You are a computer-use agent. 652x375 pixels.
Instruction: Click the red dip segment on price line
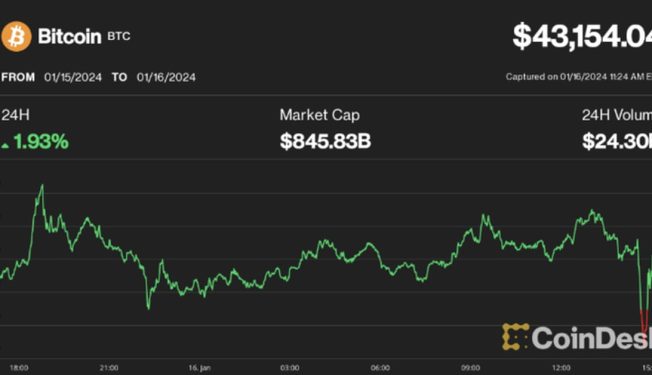coord(645,323)
